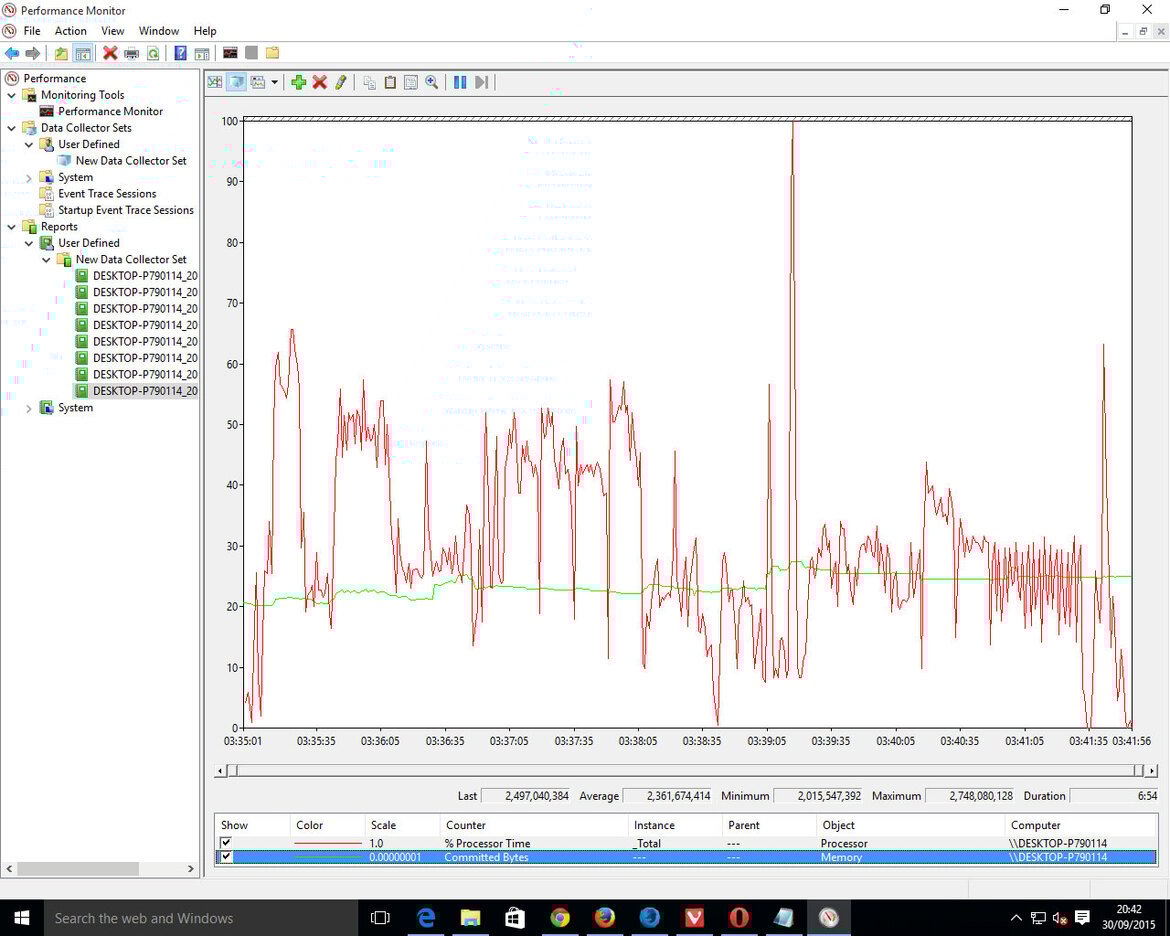The height and width of the screenshot is (936, 1170).
Task: Click the printer icon in the console toolbar
Action: point(132,53)
